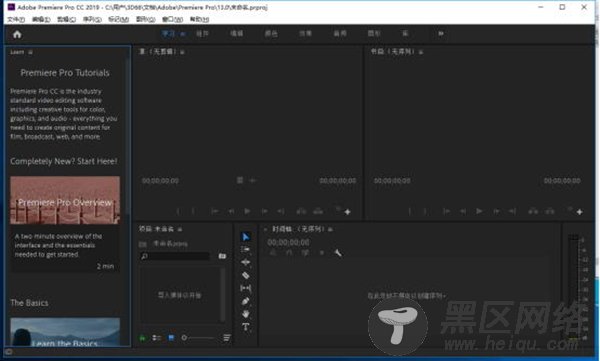The height and width of the screenshot is (361, 600).
Task: Open the 源 (Source) panel menu
Action: point(183,52)
